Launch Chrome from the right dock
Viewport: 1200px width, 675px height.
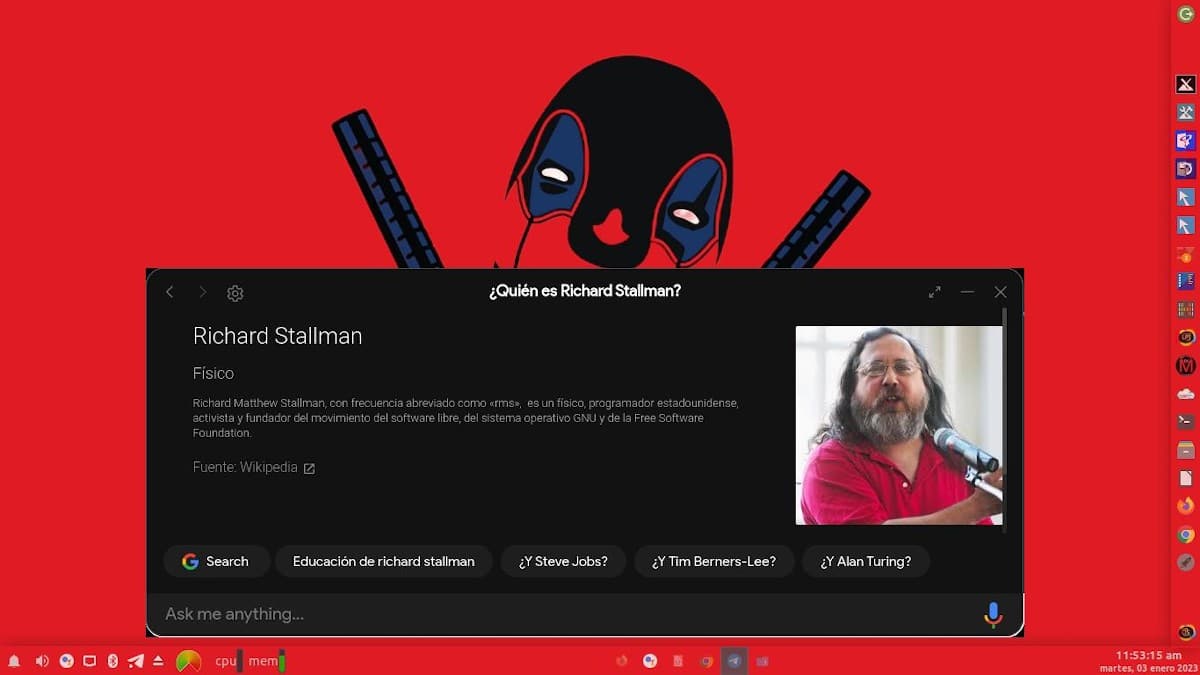1186,535
